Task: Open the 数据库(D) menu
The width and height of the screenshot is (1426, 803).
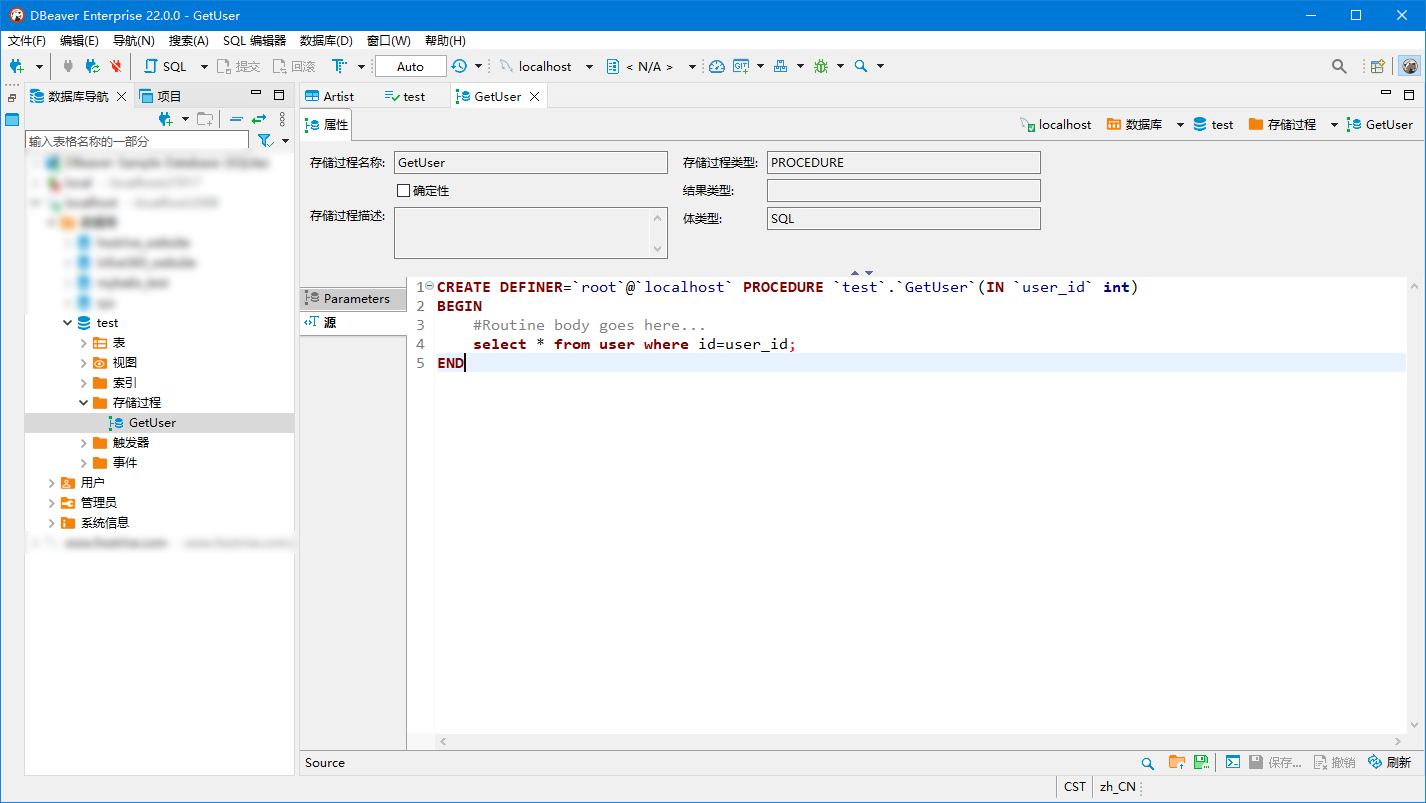Action: click(326, 41)
